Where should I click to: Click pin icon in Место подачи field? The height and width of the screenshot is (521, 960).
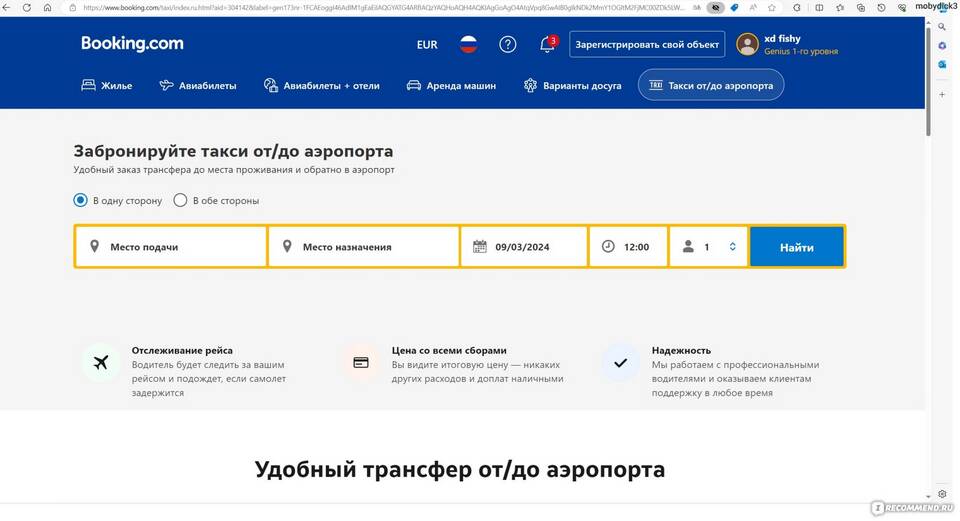[94, 246]
